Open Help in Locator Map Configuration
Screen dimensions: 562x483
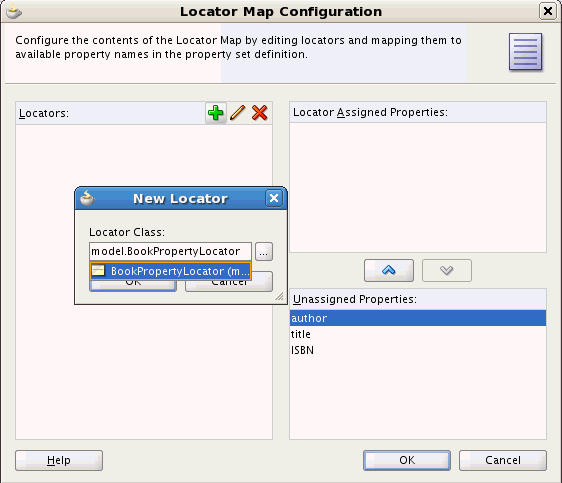(59, 460)
